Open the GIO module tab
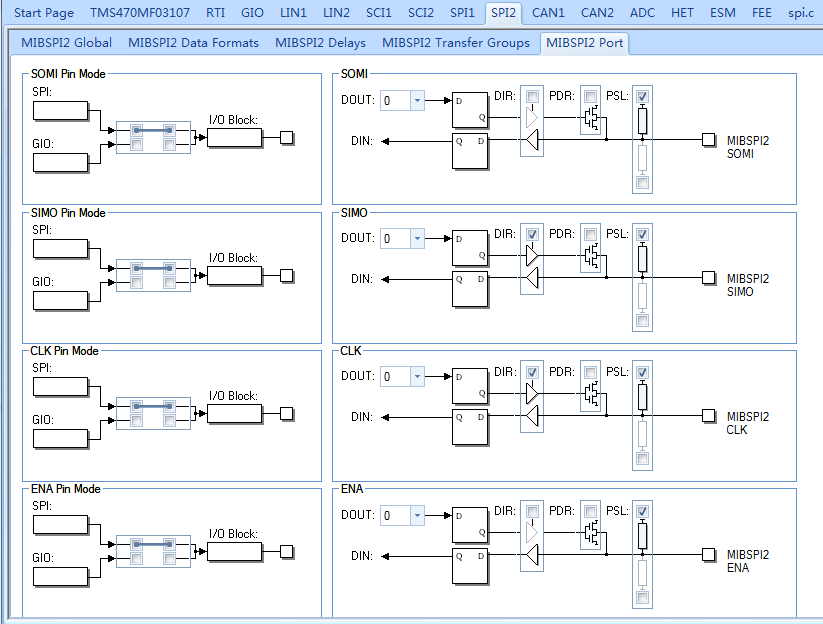Viewport: 823px width, 624px height. pos(252,13)
